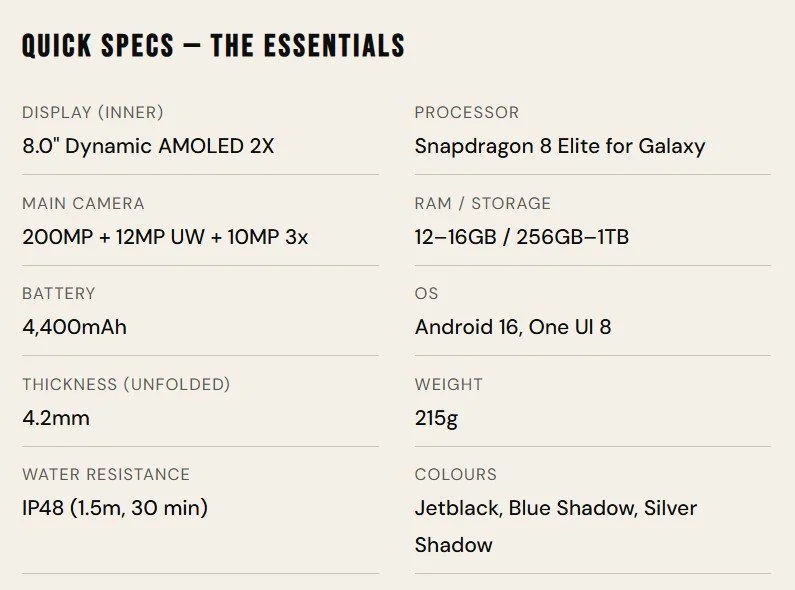This screenshot has height=590, width=795.
Task: Click Snapdragon 8 Elite for Galaxy text
Action: click(x=560, y=146)
